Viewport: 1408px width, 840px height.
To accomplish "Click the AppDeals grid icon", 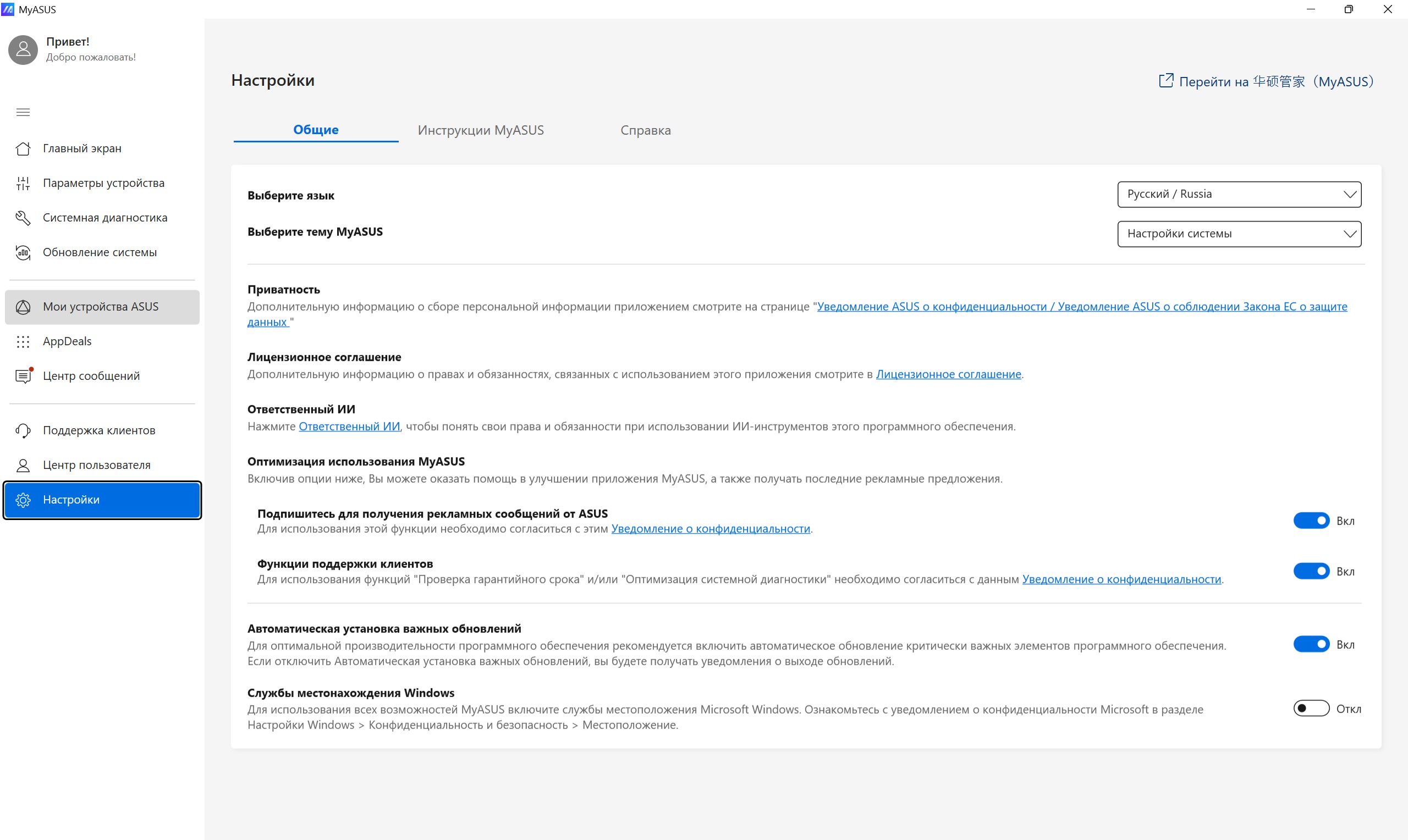I will point(23,341).
